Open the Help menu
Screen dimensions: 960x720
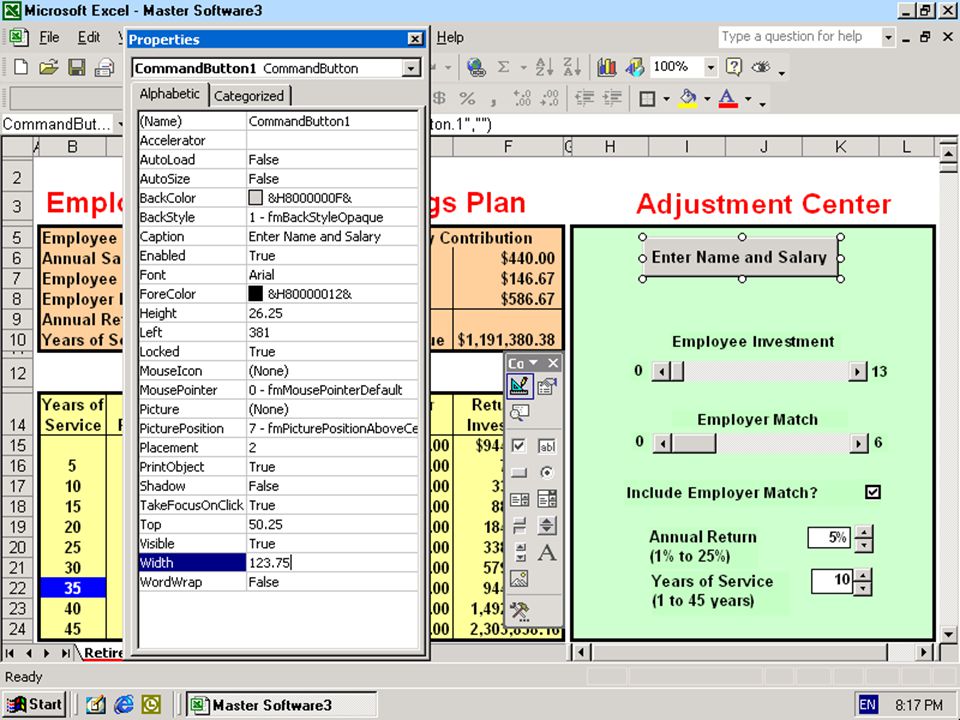pos(450,37)
